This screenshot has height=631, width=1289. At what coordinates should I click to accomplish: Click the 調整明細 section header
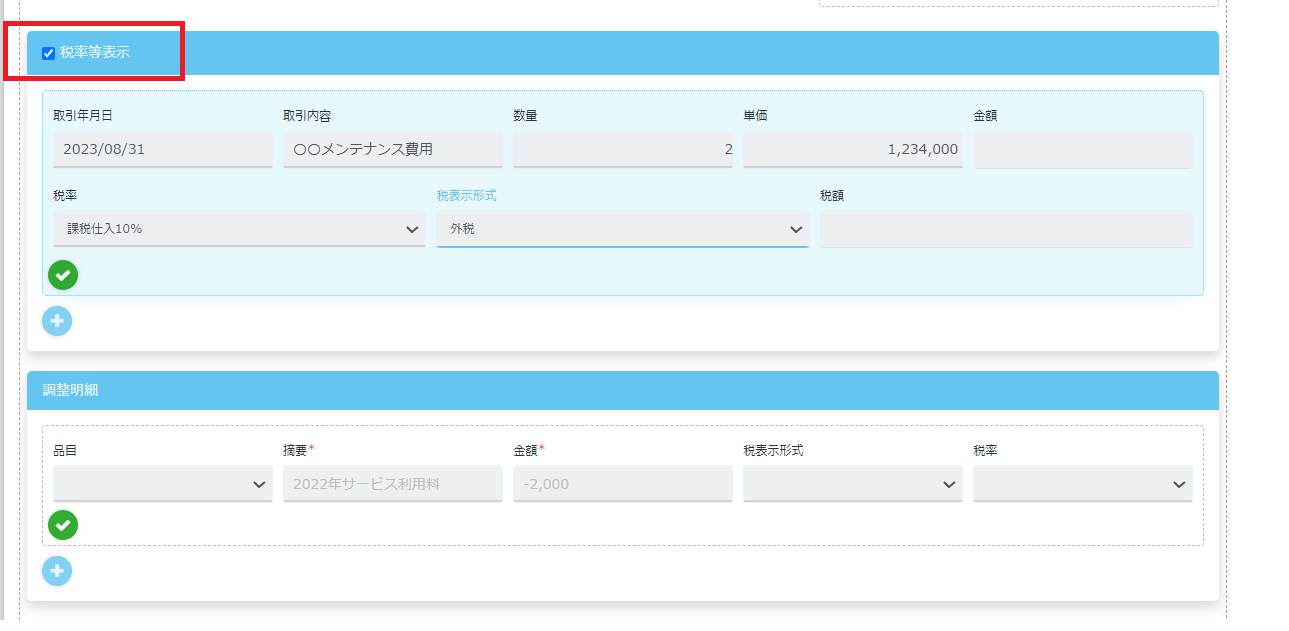[623, 390]
